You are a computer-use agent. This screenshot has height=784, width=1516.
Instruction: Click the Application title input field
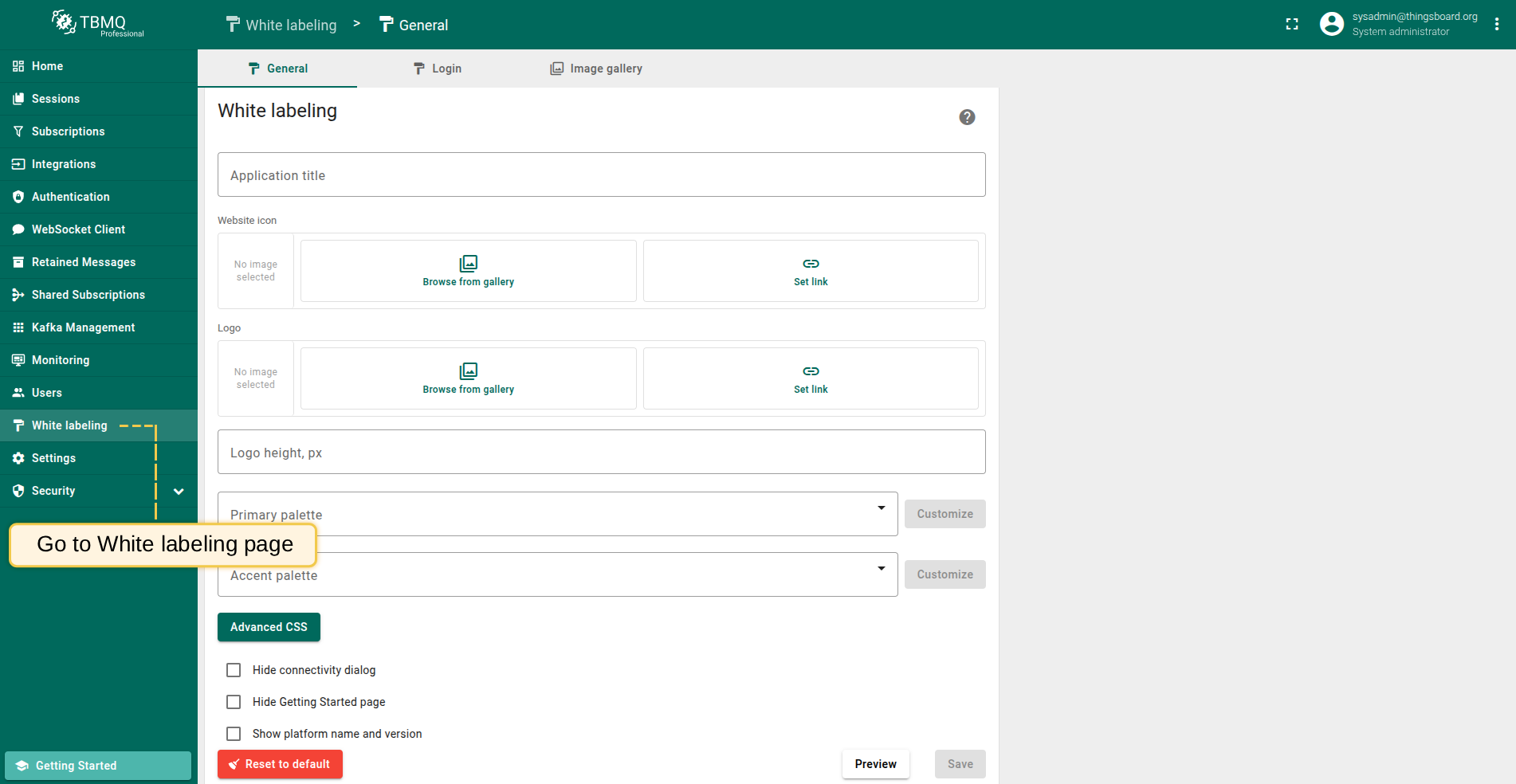[601, 175]
